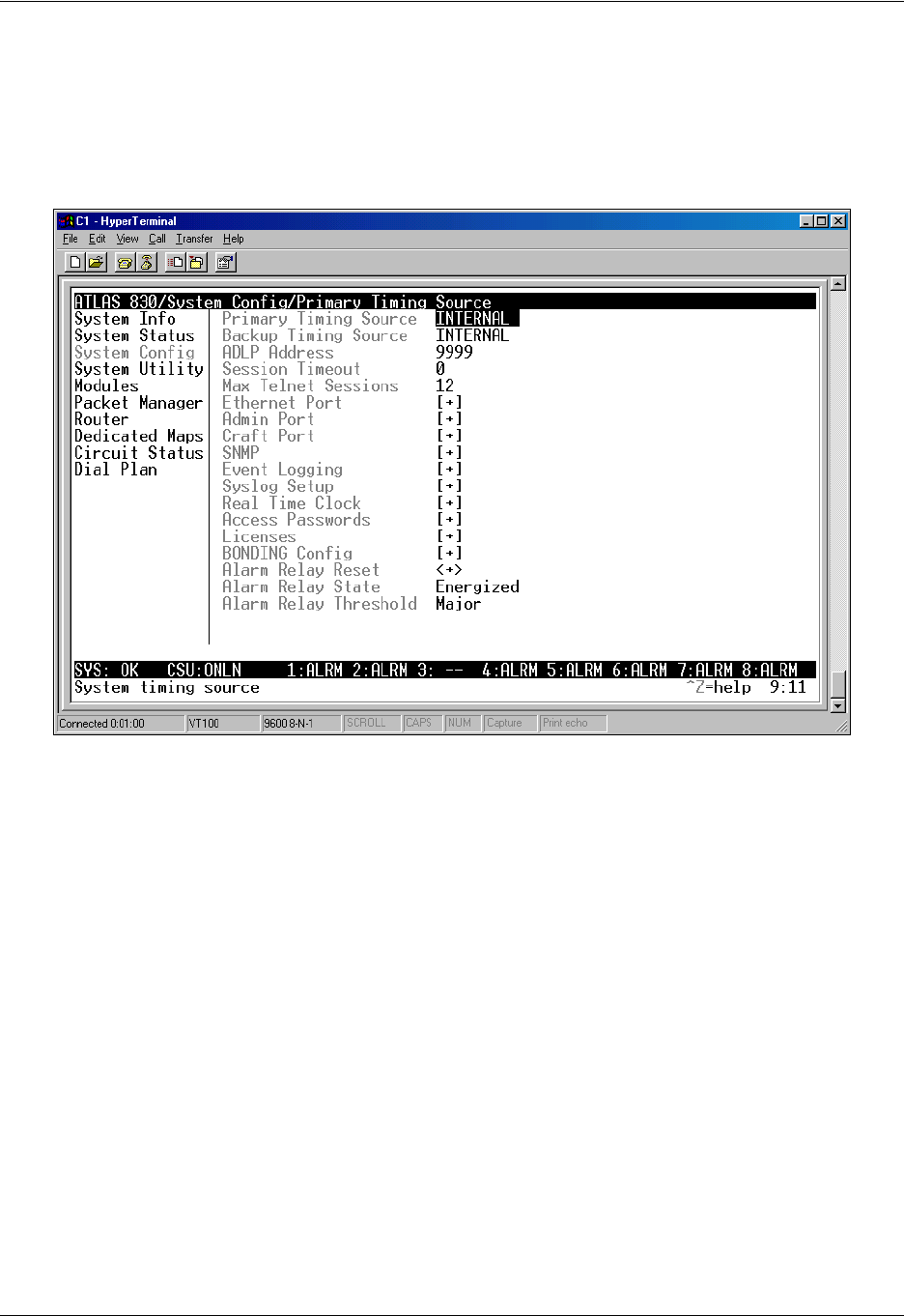Click the Alarm Relay Threshold label
The image size is (904, 1316).
[x=320, y=604]
